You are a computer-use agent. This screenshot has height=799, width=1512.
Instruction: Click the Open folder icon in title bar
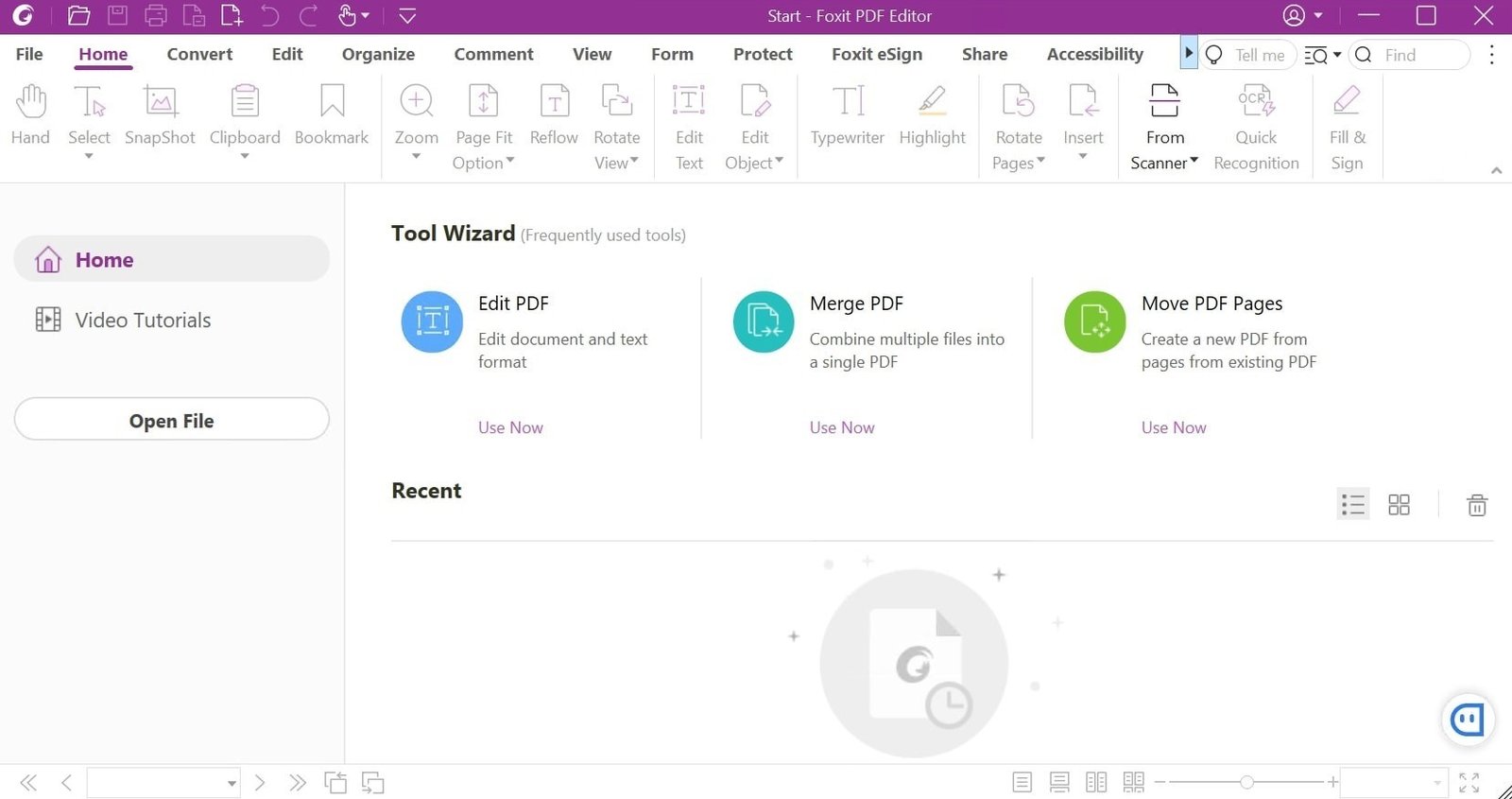coord(79,15)
